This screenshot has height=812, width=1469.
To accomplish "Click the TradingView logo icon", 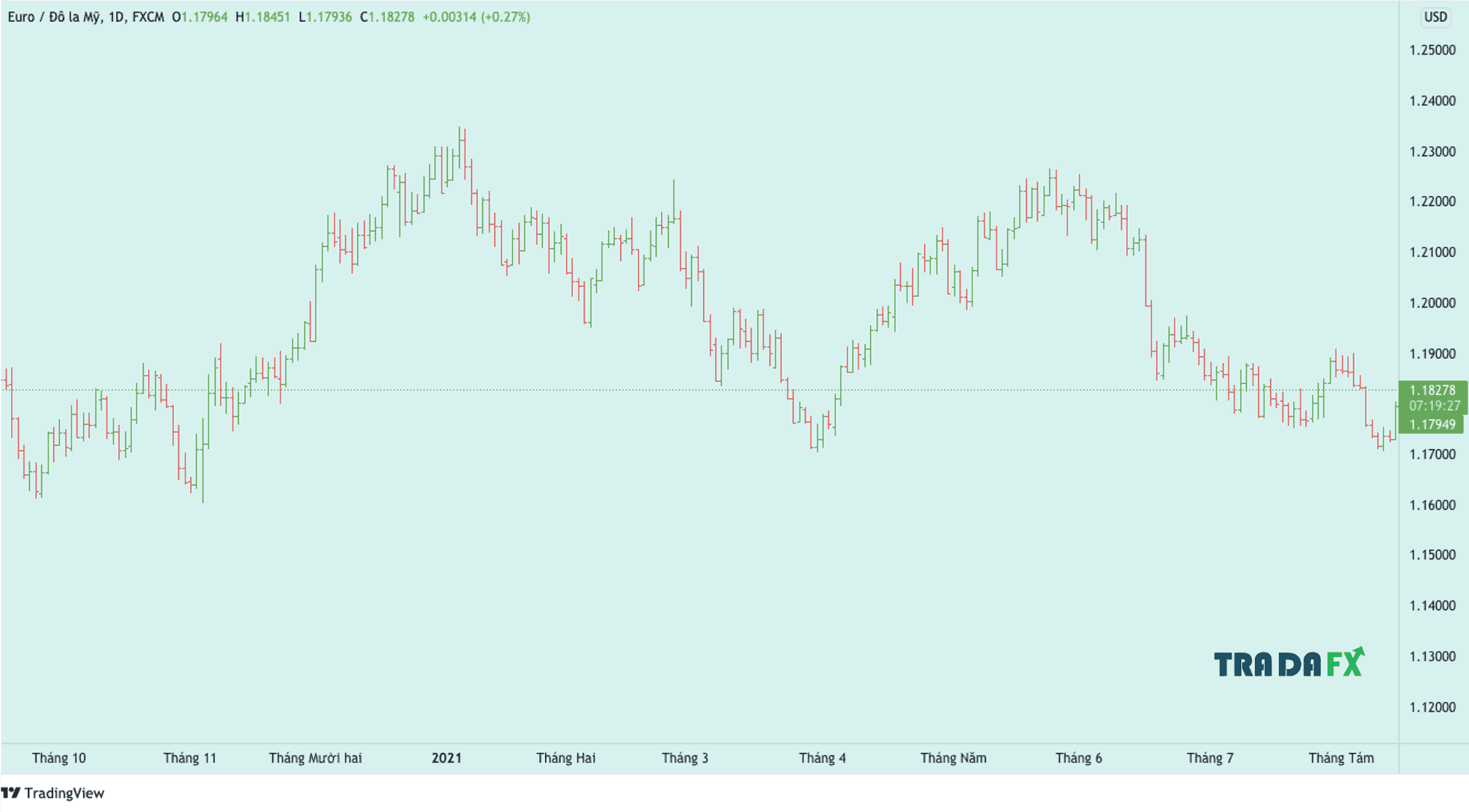I will (10, 793).
